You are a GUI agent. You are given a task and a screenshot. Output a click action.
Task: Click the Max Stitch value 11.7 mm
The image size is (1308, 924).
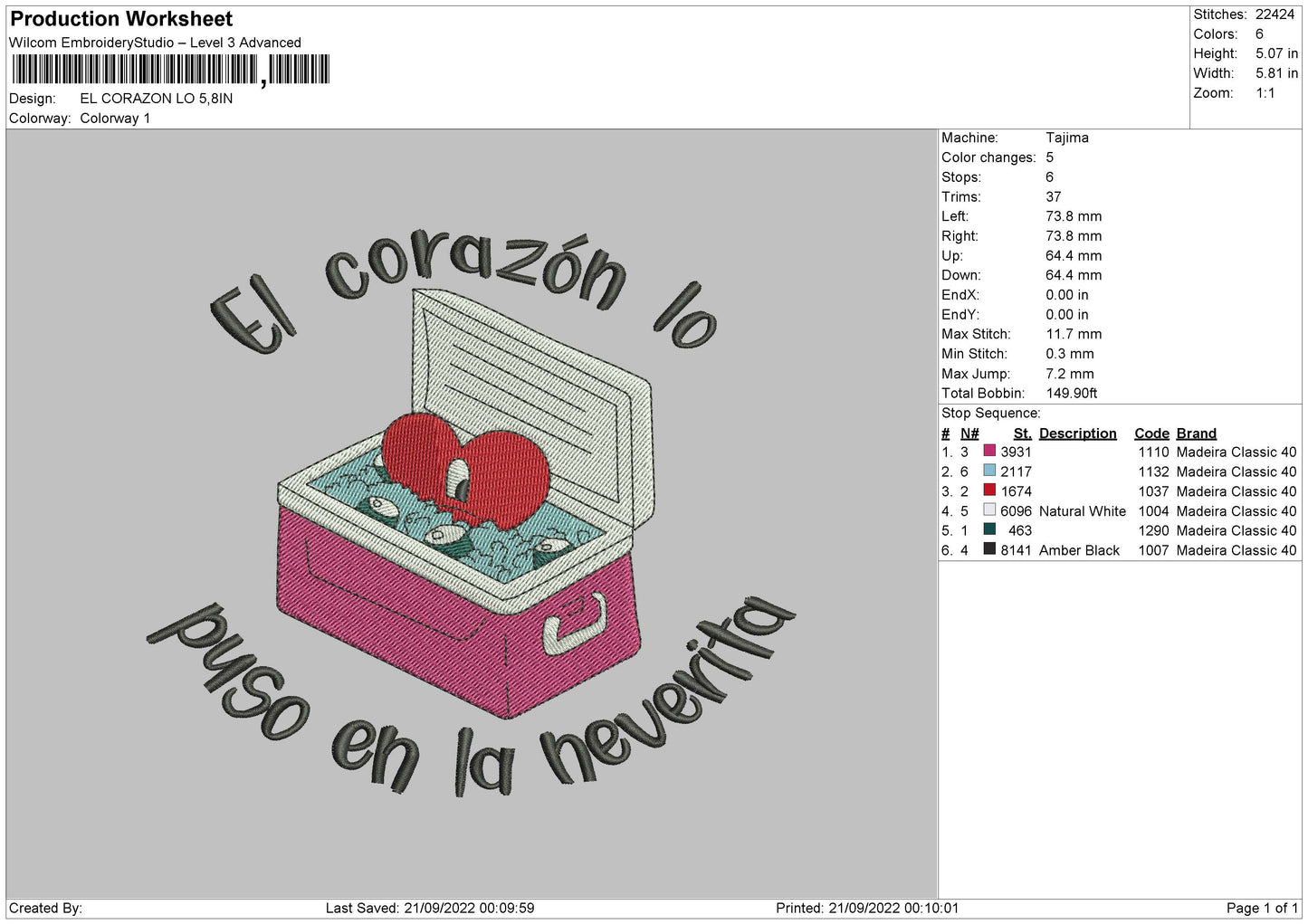pyautogui.click(x=1074, y=334)
